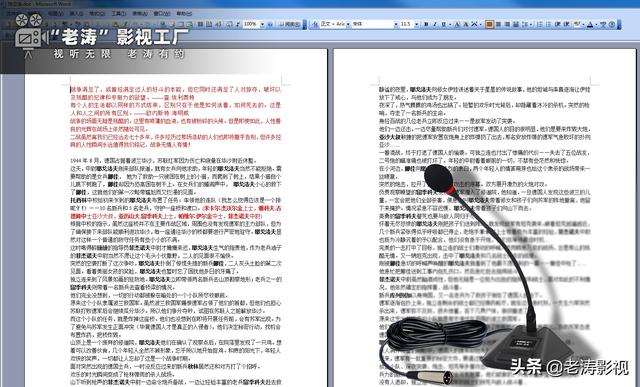Click the Format Painter brush icon

point(125,24)
